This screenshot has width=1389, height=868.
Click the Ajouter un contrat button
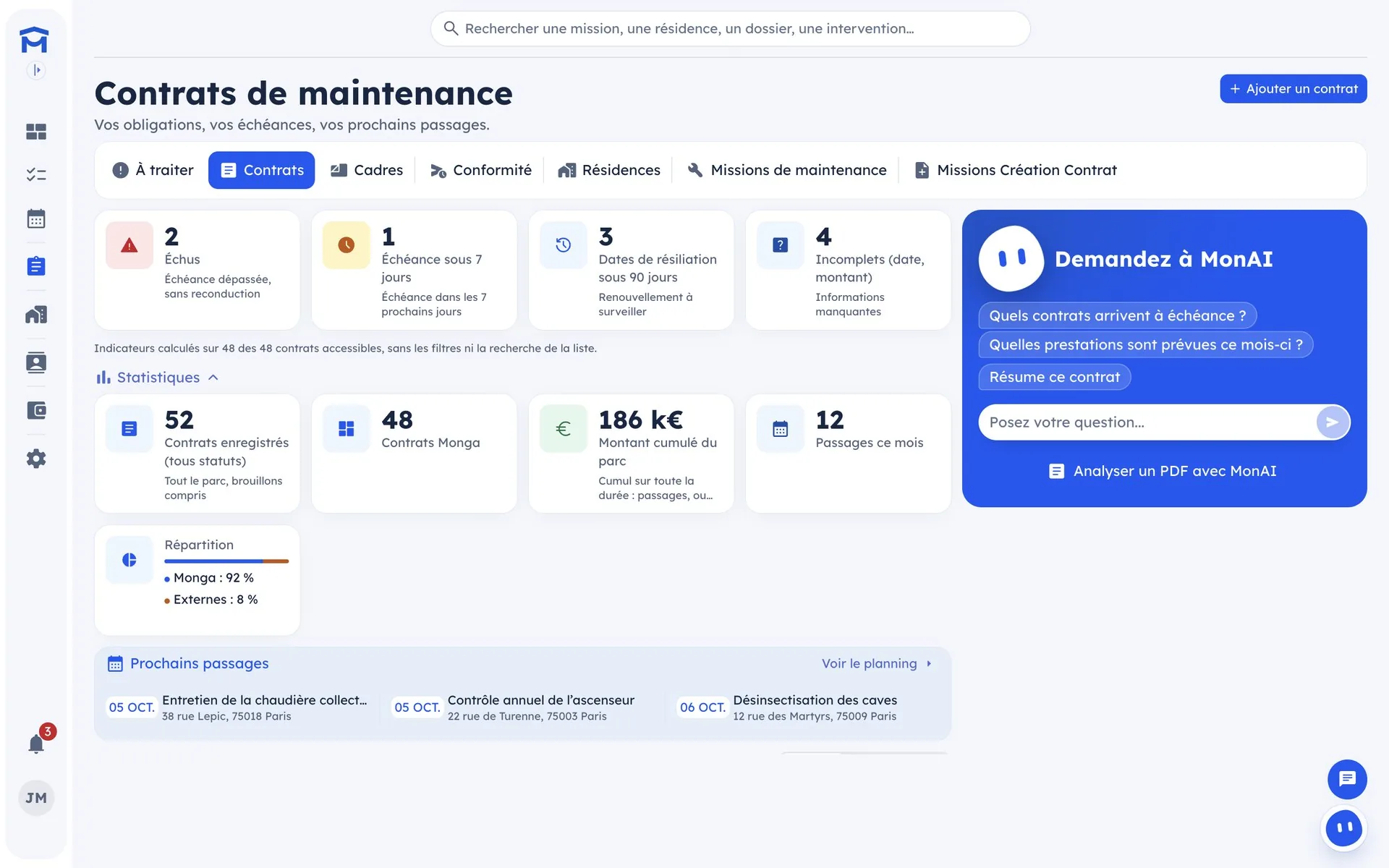pyautogui.click(x=1294, y=89)
